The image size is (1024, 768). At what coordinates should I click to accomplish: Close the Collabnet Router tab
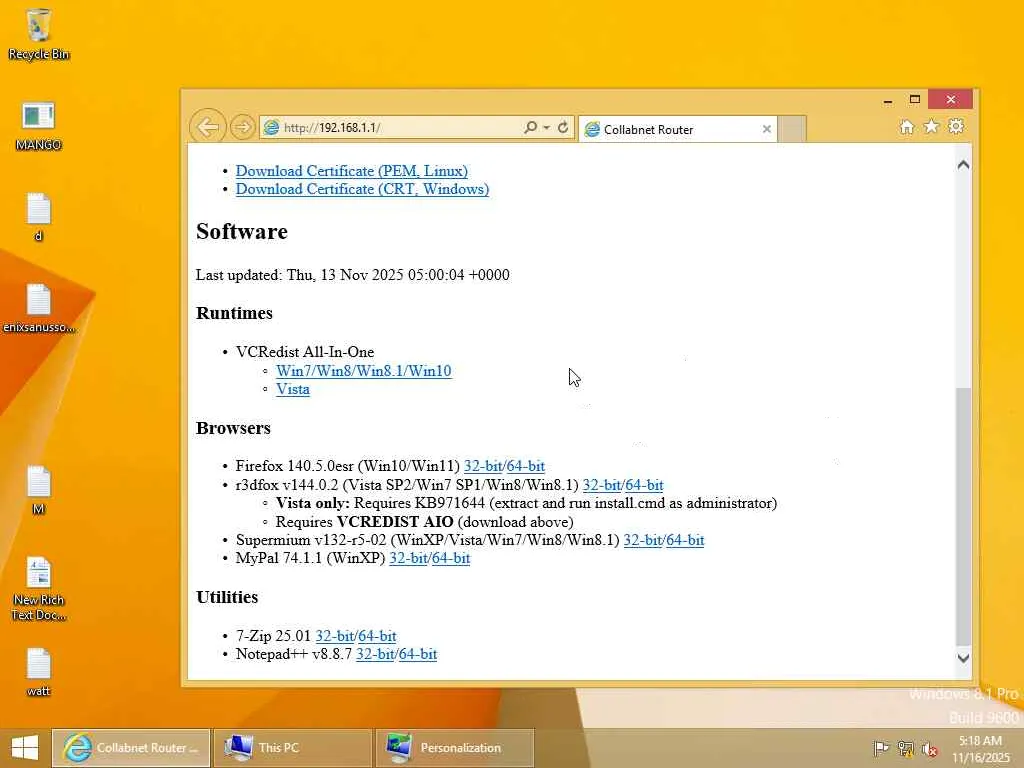[767, 129]
